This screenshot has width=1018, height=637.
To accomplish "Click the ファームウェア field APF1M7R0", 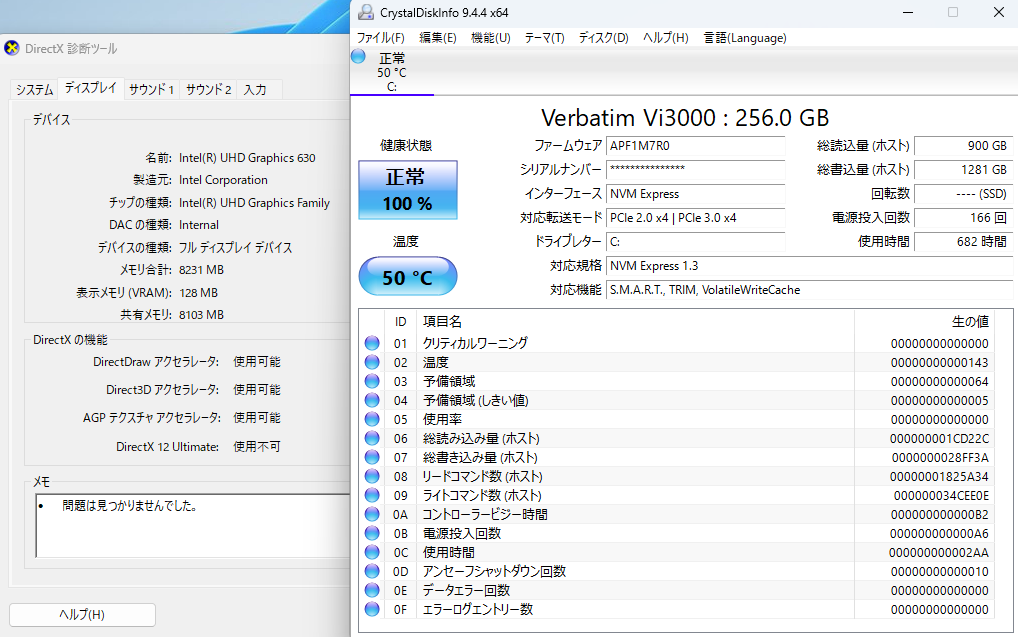I will click(x=695, y=146).
